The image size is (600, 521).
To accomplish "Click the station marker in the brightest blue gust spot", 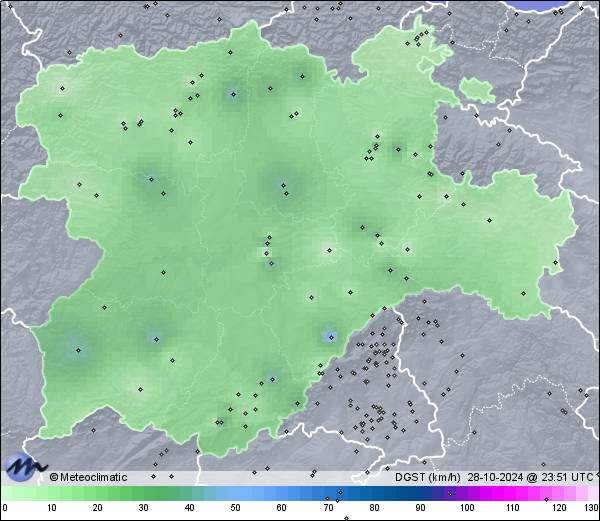I will (331, 337).
